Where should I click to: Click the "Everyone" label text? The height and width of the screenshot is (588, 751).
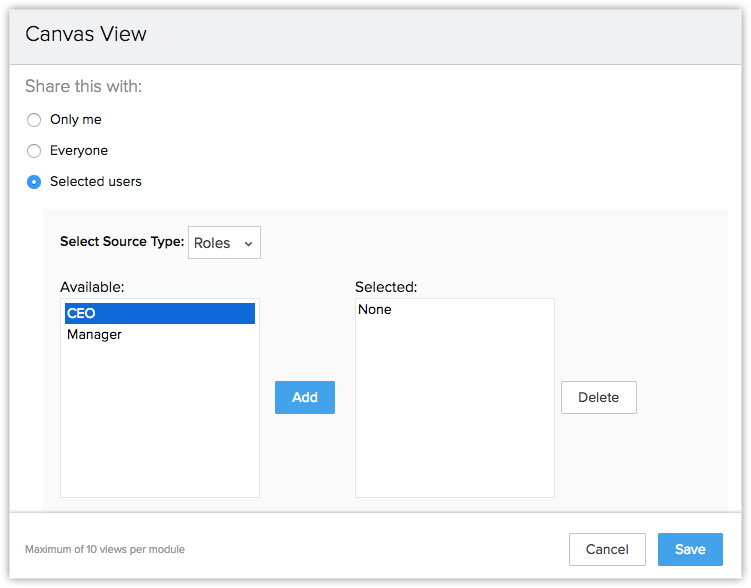[x=79, y=150]
